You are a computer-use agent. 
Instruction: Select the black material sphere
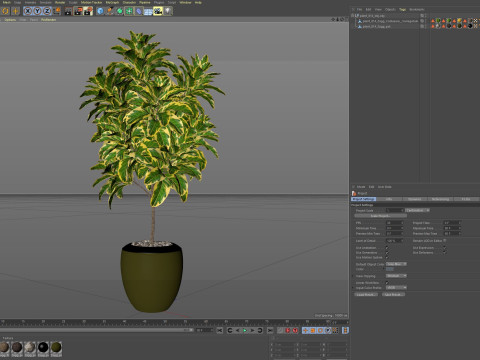[x=43, y=348]
